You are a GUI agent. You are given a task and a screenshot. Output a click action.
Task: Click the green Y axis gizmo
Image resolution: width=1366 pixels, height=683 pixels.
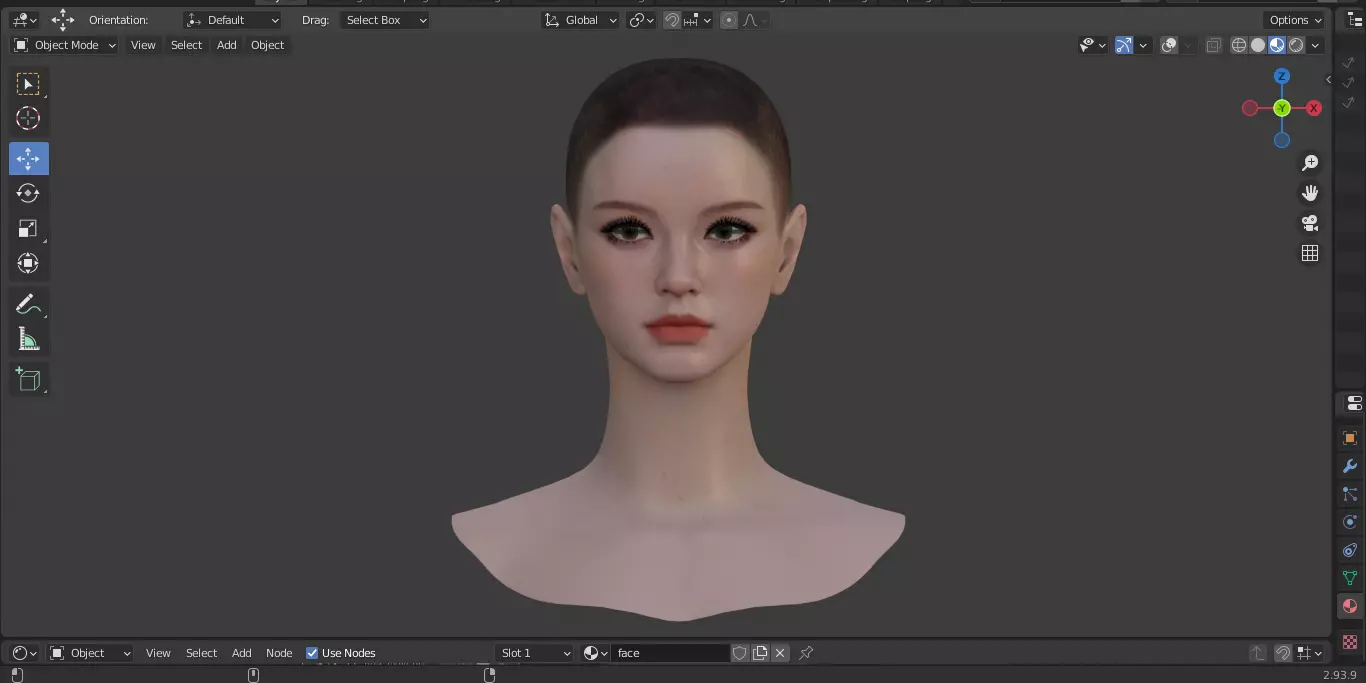[1282, 108]
